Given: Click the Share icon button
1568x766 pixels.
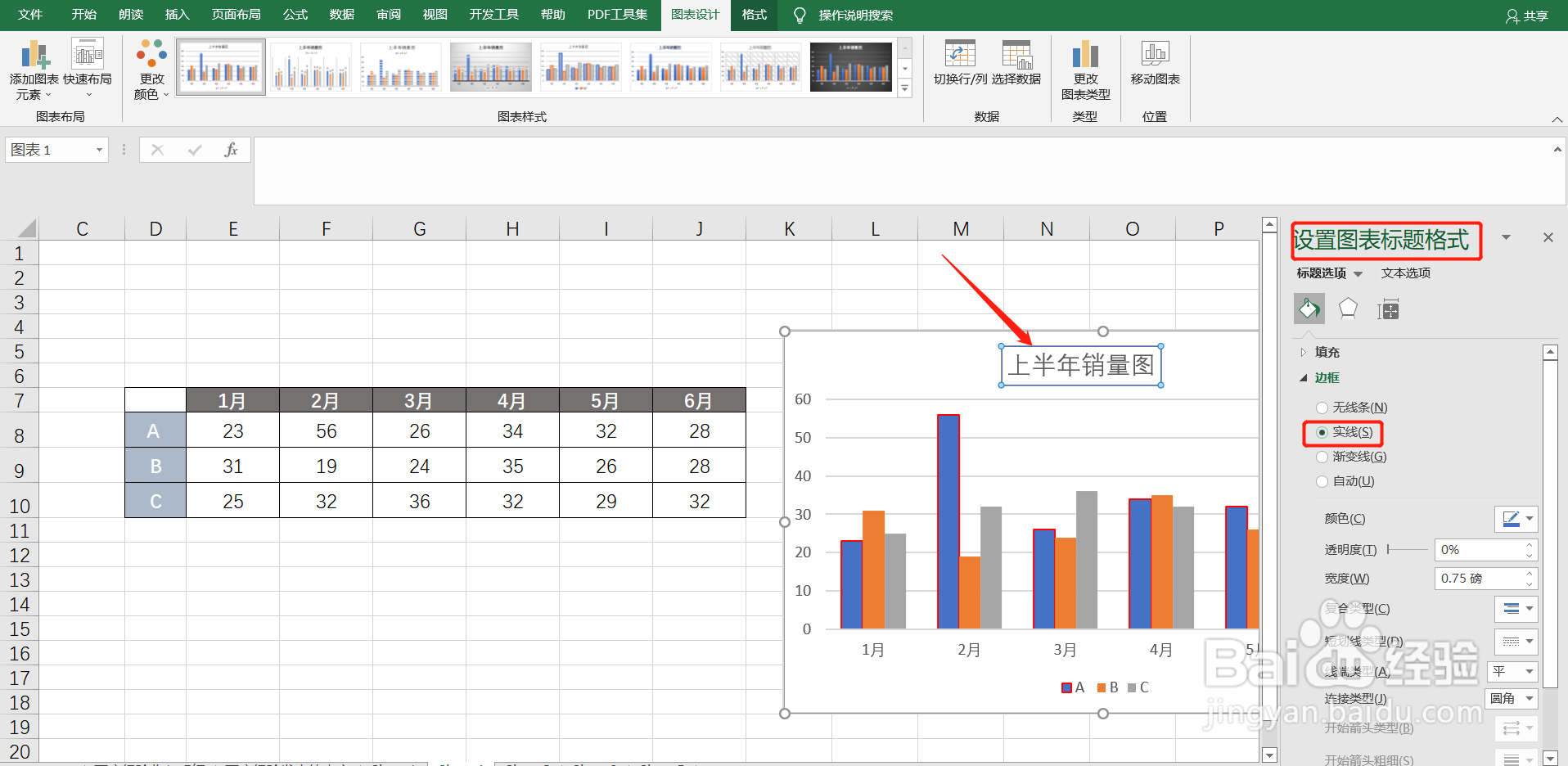Looking at the screenshot, I should coord(1527,16).
